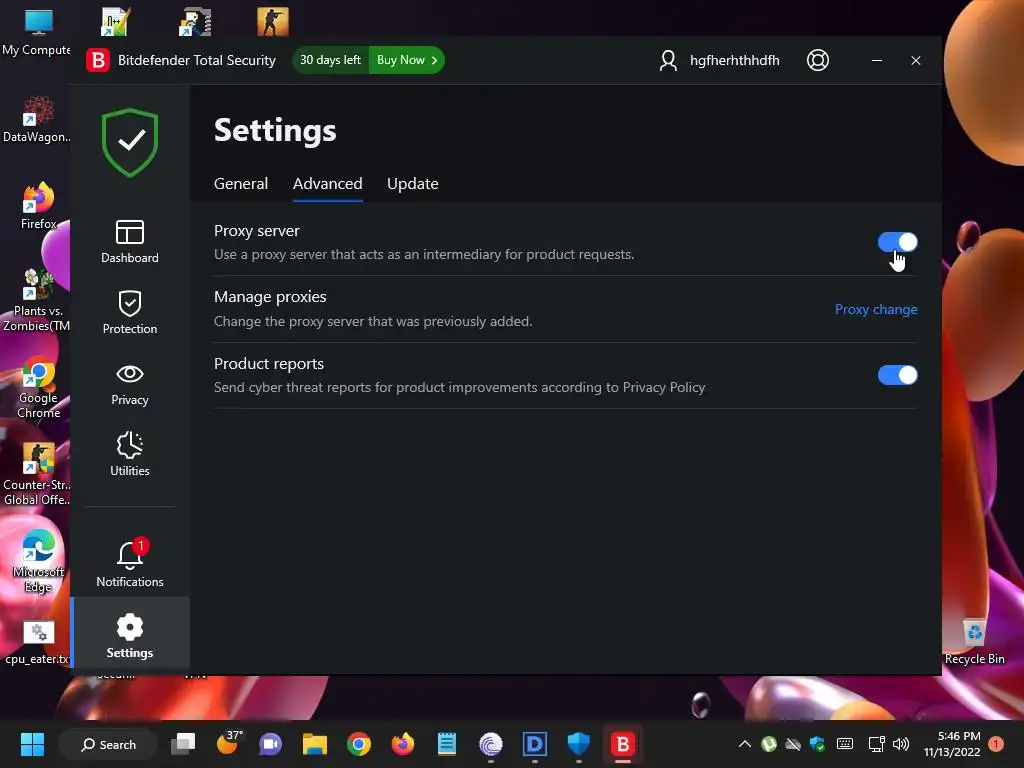
Task: Switch to the Update tab
Action: pos(412,184)
